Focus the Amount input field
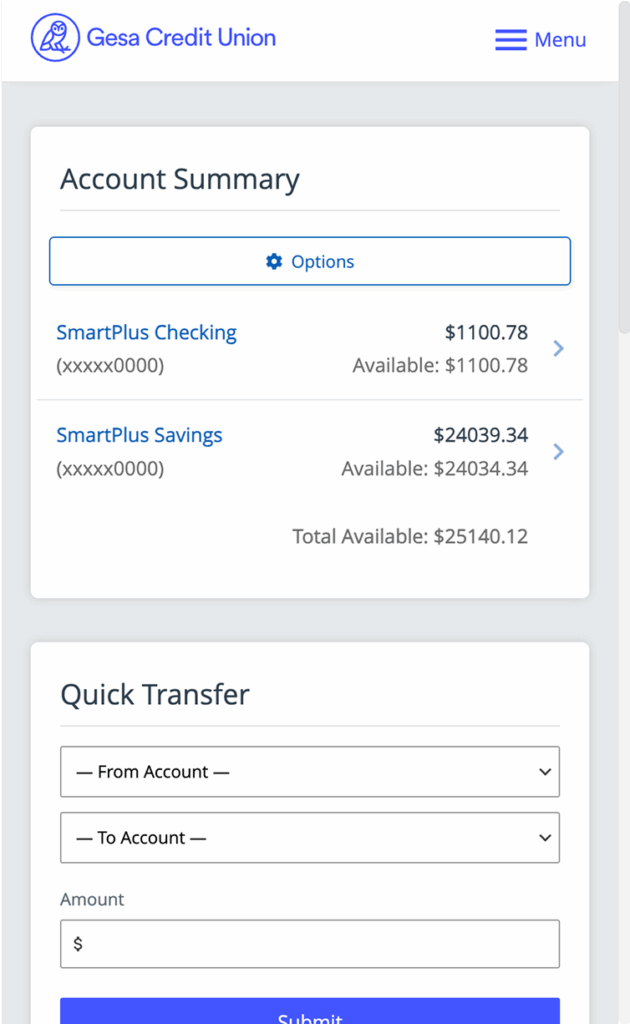Image resolution: width=630 pixels, height=1024 pixels. pyautogui.click(x=309, y=944)
